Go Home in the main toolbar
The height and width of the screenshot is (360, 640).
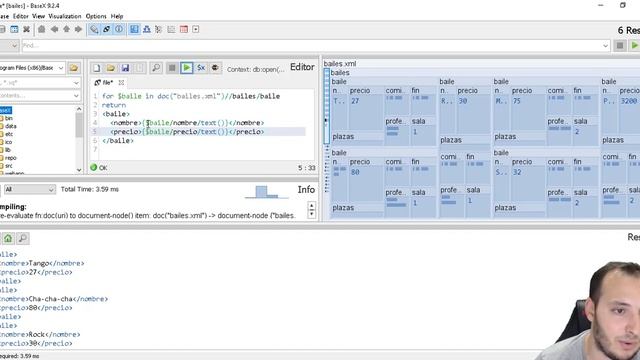[42, 29]
